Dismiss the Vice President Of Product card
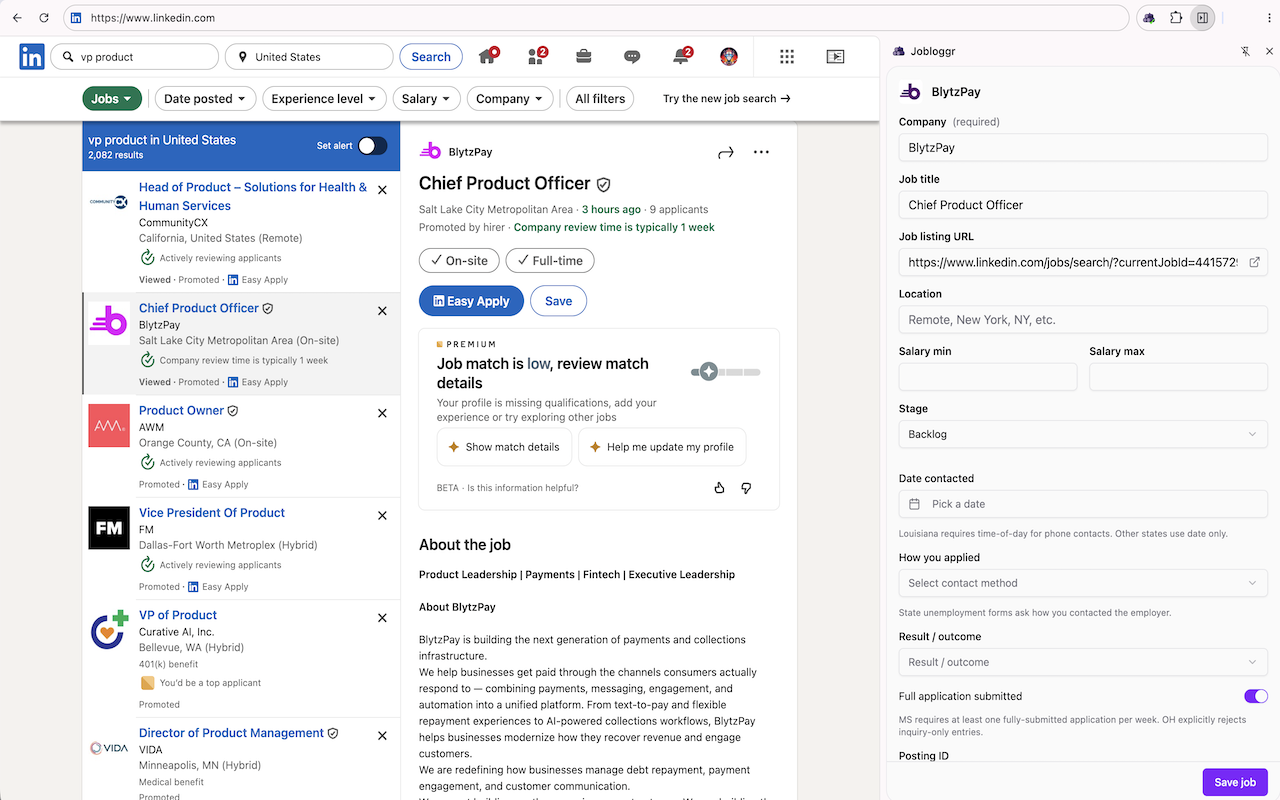The height and width of the screenshot is (800, 1280). [x=382, y=516]
